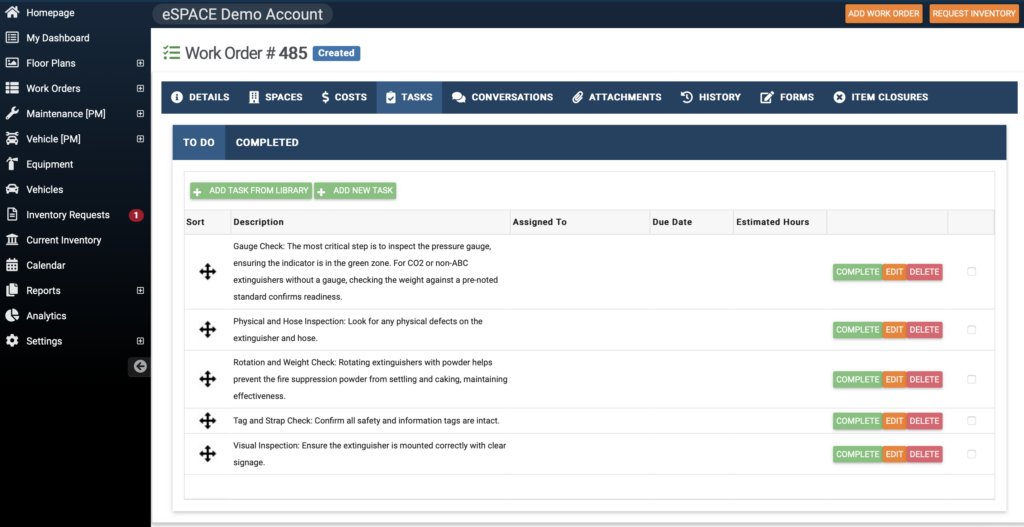Click move handle for Gauge Check task
This screenshot has width=1024, height=527.
(208, 272)
